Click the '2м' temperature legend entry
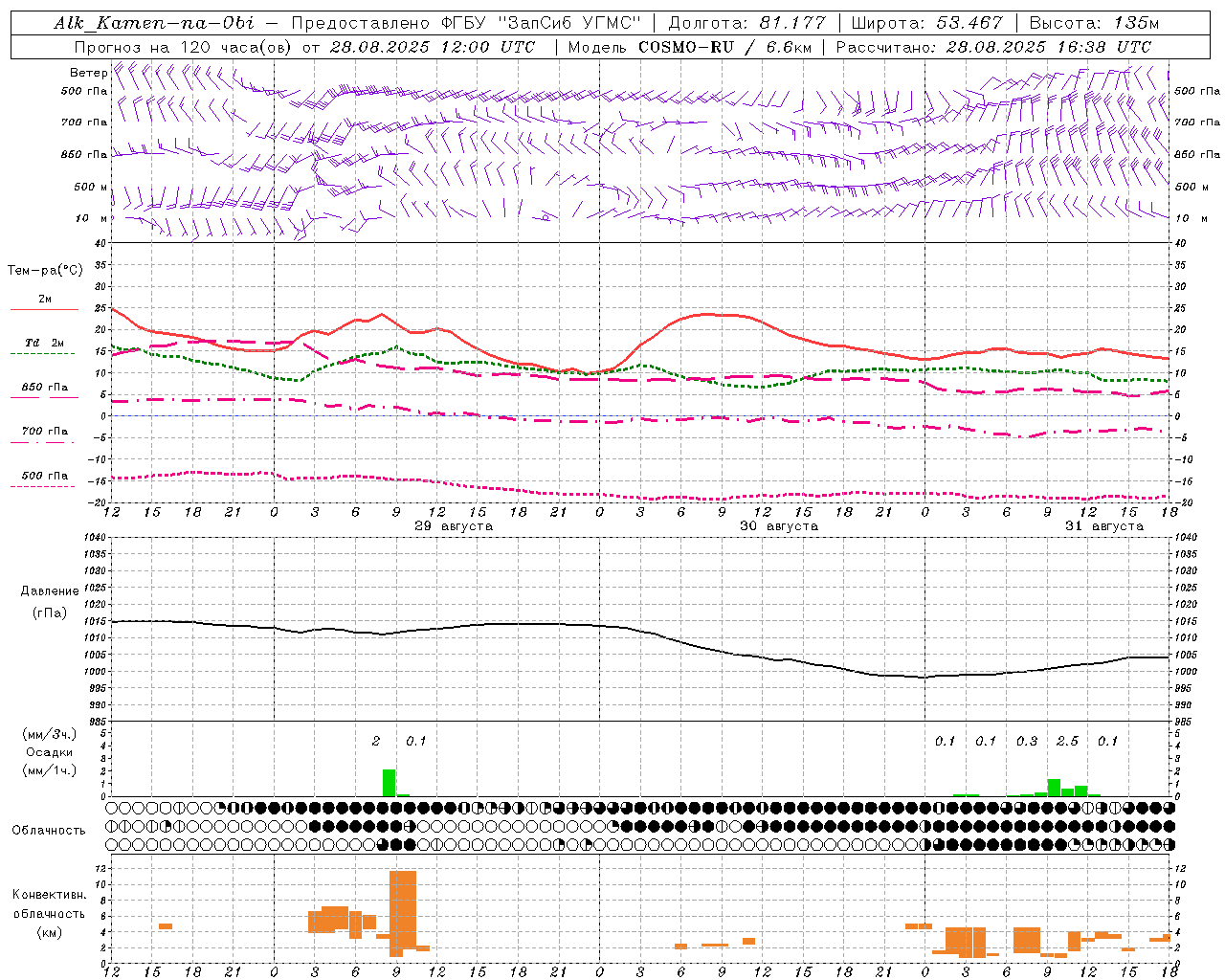This screenshot has height=980, width=1225. click(45, 300)
